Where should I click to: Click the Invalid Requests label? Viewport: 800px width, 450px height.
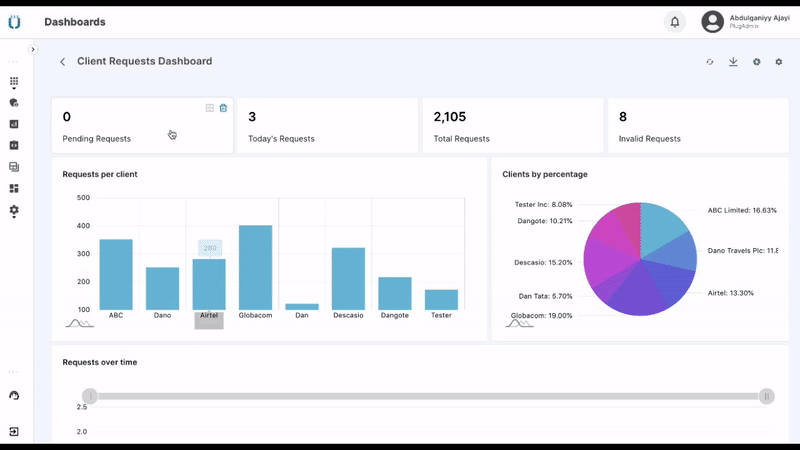pos(649,139)
